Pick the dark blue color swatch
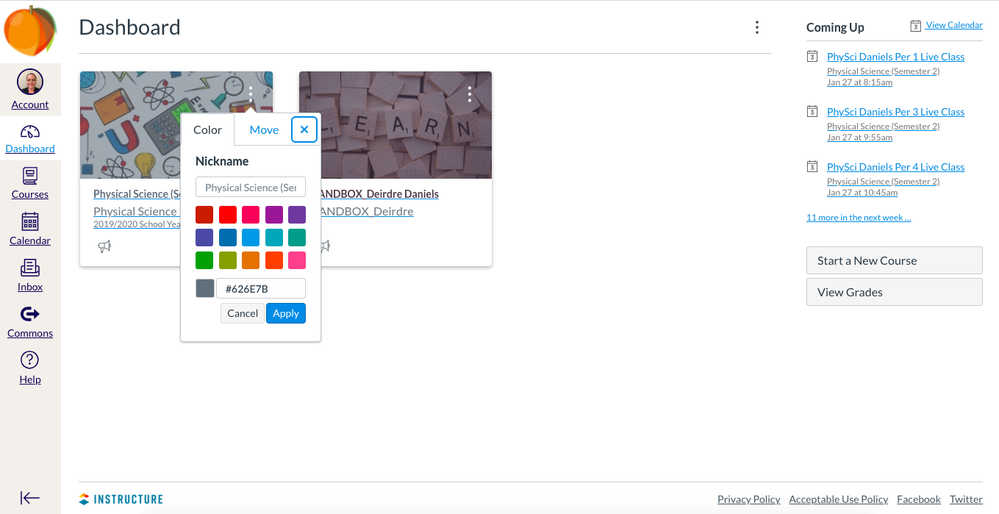 coord(227,238)
